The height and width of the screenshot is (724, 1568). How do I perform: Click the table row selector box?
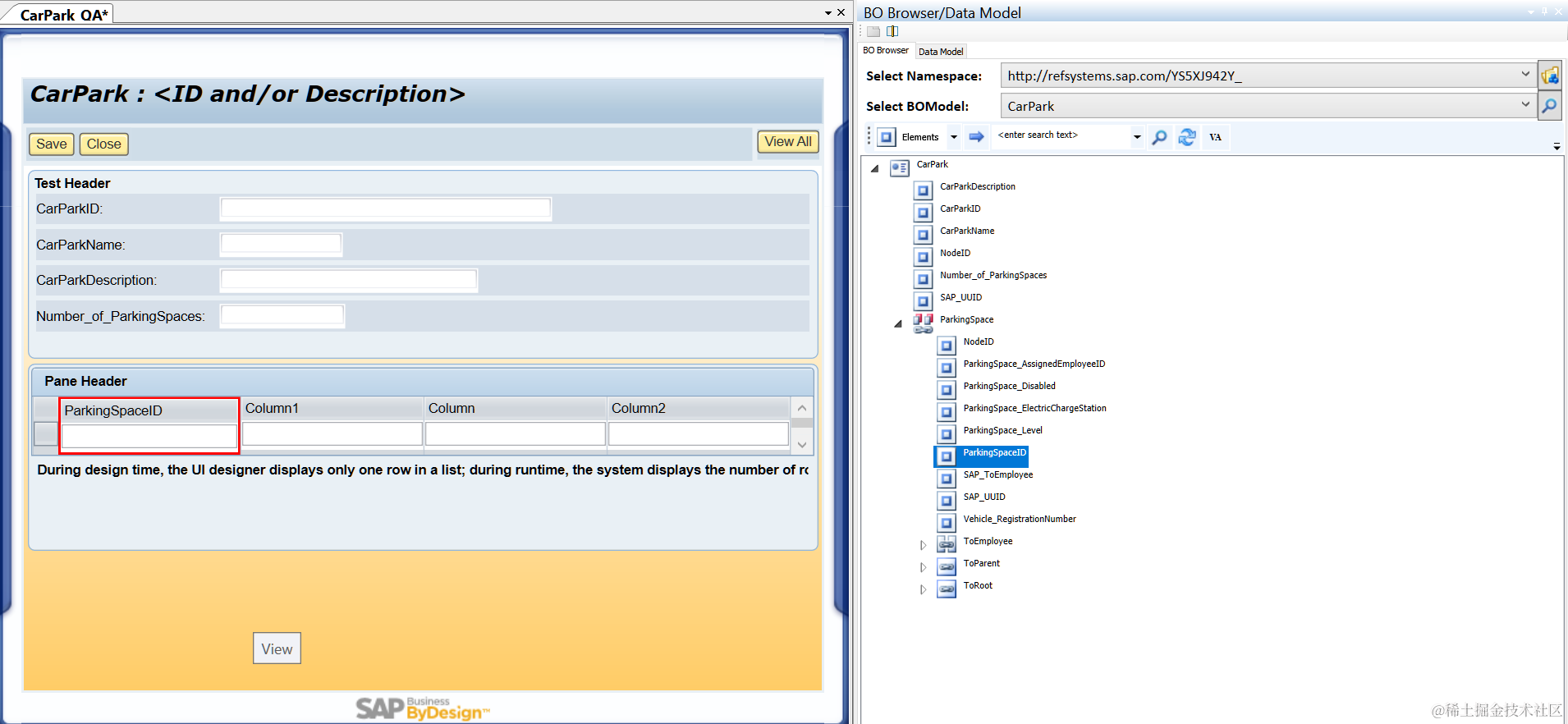point(46,434)
